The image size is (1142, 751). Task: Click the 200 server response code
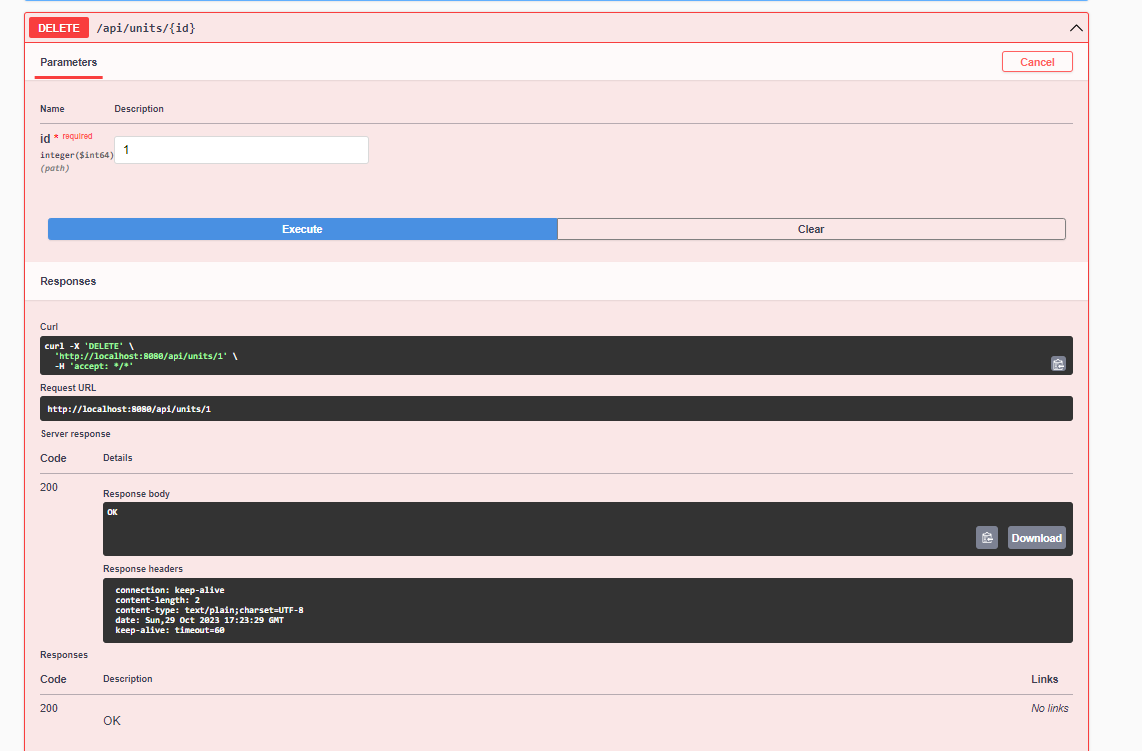[49, 487]
